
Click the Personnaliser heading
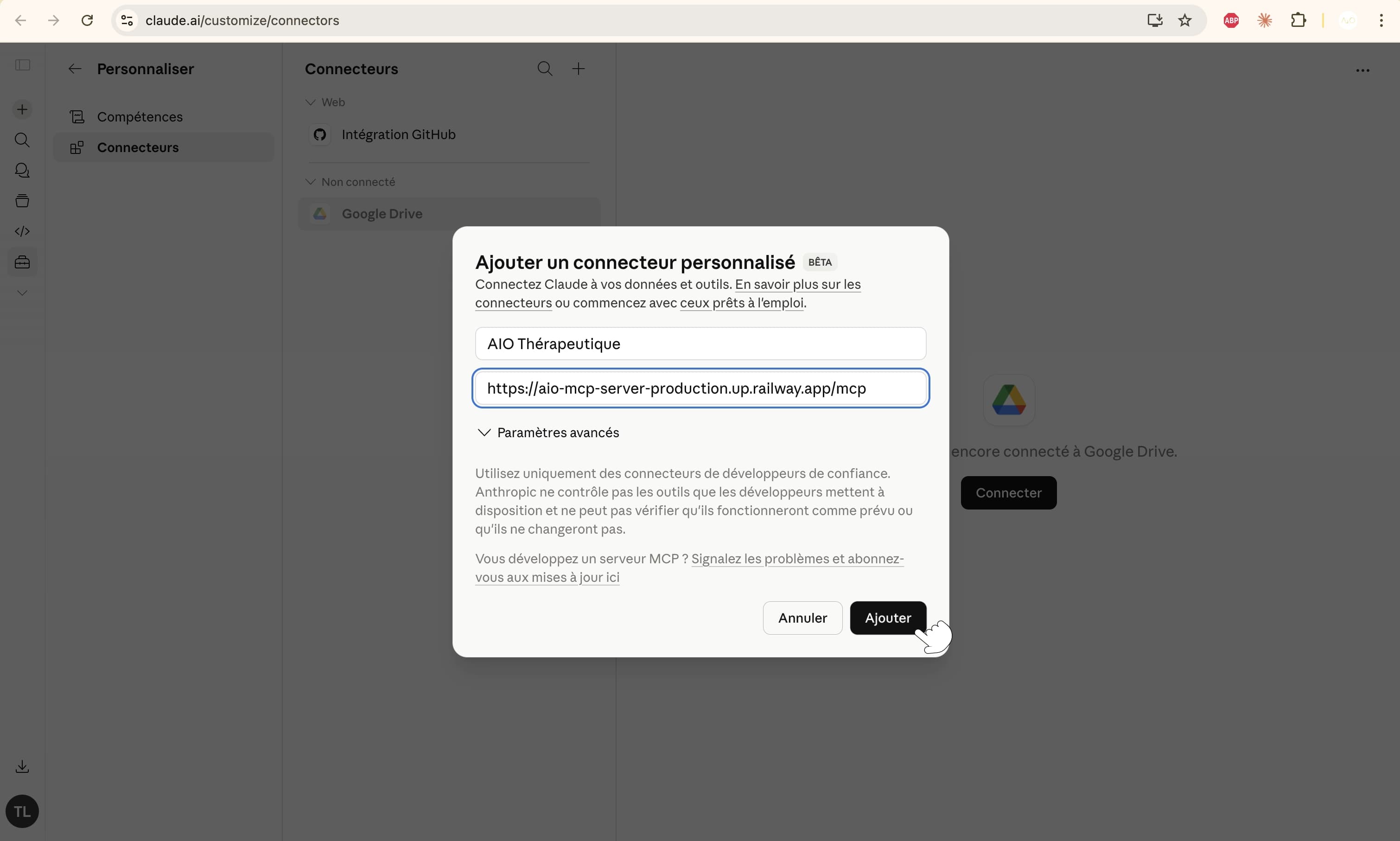(x=146, y=69)
